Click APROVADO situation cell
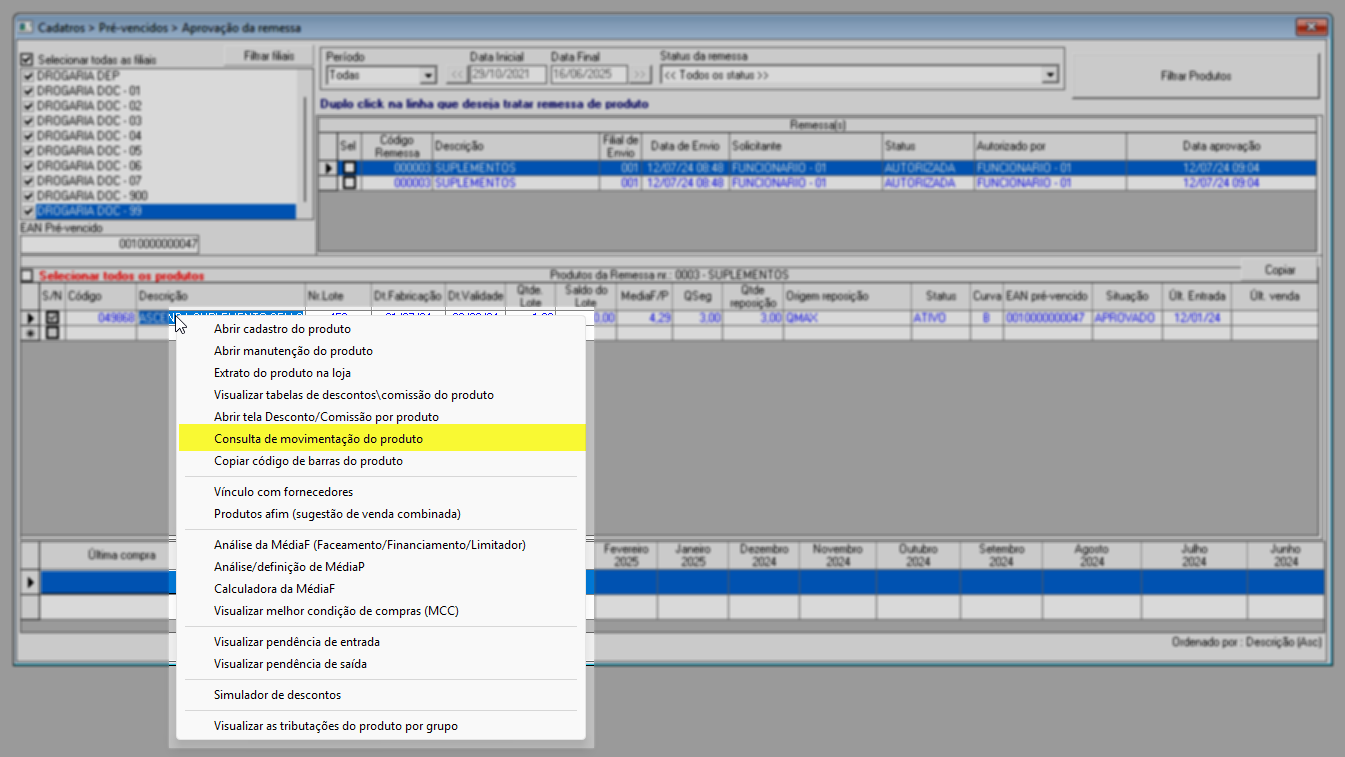 click(x=1125, y=317)
